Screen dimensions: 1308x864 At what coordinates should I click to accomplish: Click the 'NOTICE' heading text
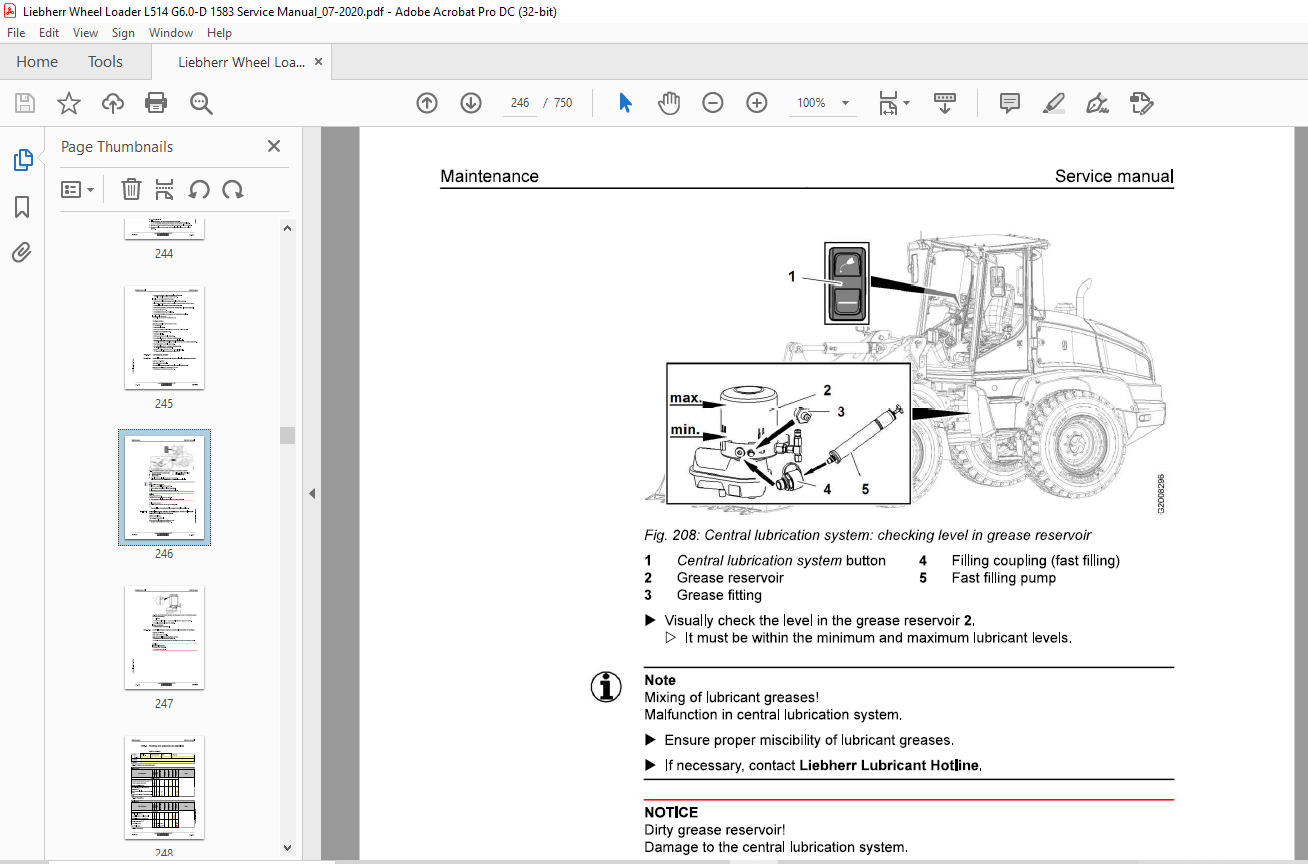[671, 812]
